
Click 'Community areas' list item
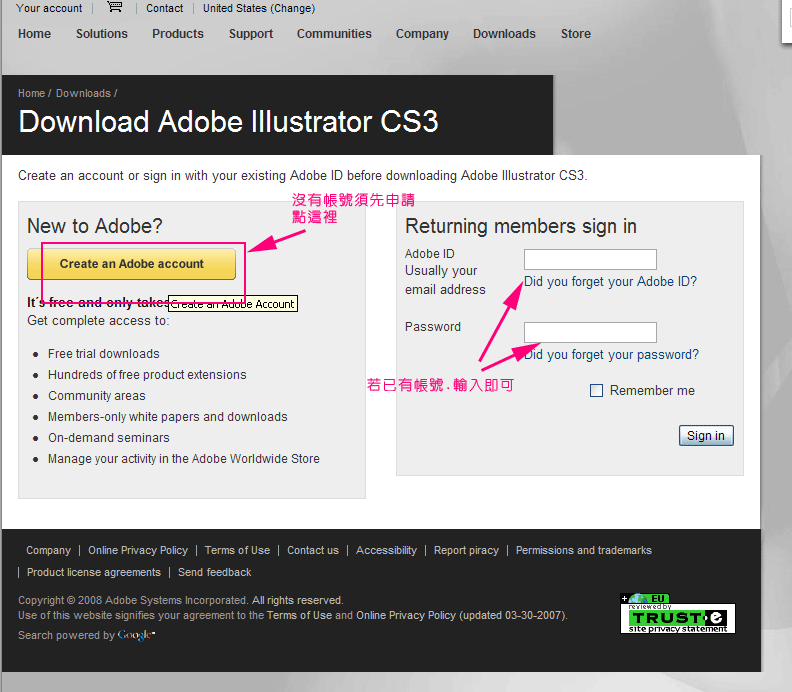(97, 396)
